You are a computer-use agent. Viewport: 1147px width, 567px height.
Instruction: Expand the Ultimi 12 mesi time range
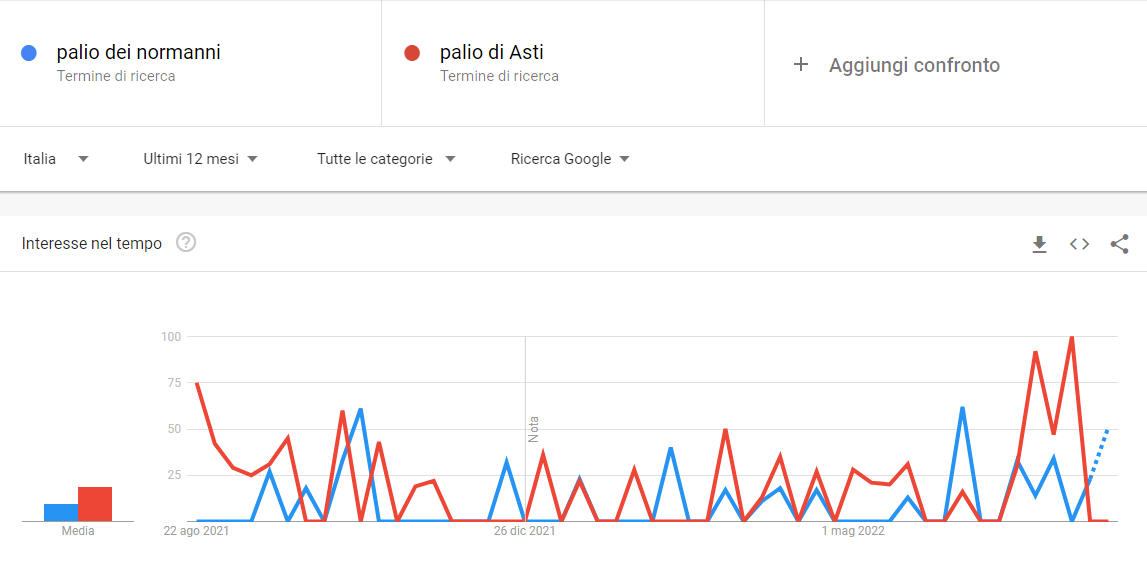pos(200,159)
